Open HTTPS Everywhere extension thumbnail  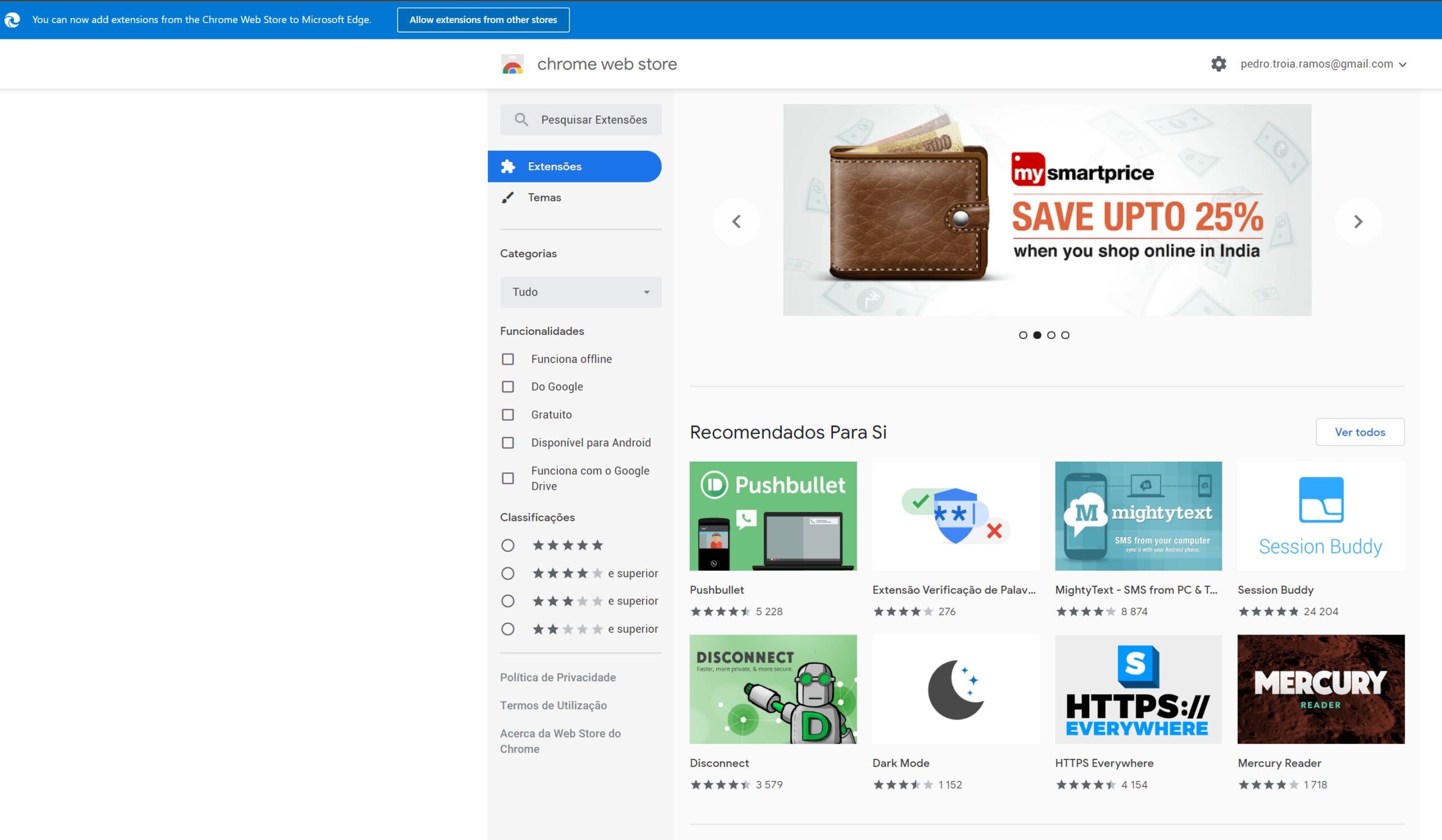1138,689
